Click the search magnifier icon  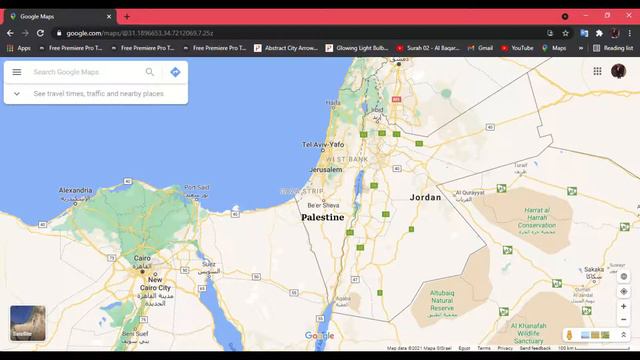point(150,72)
